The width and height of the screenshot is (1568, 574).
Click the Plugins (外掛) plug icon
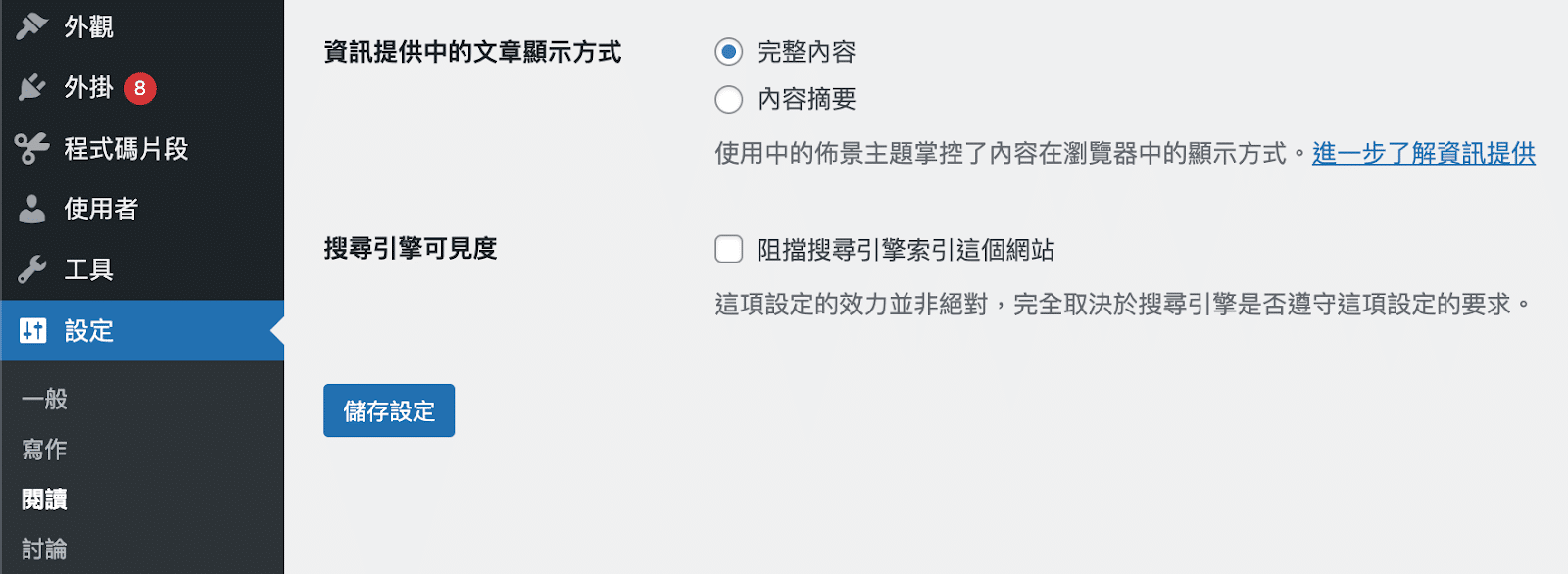click(32, 88)
